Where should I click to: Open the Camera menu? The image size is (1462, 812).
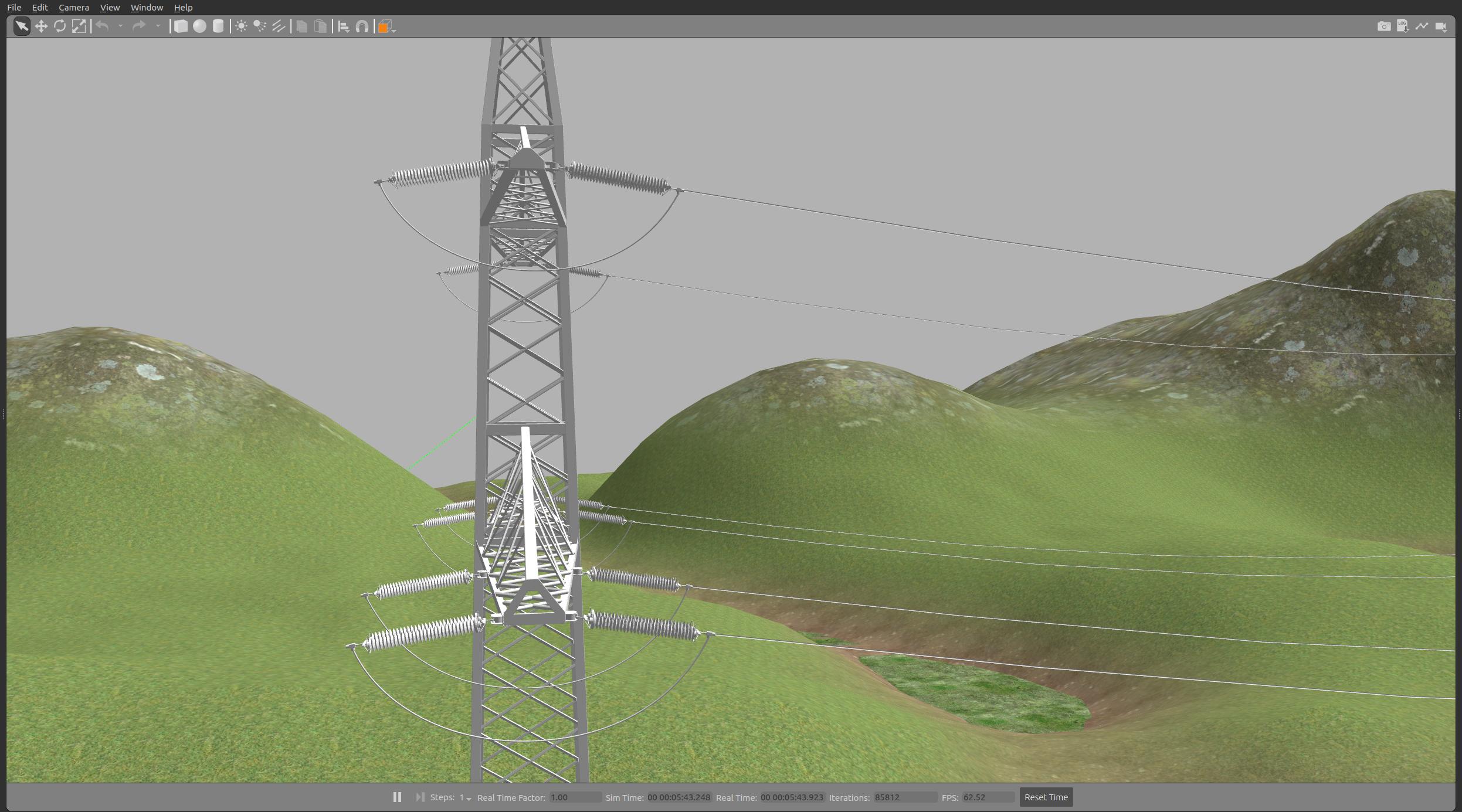[74, 8]
